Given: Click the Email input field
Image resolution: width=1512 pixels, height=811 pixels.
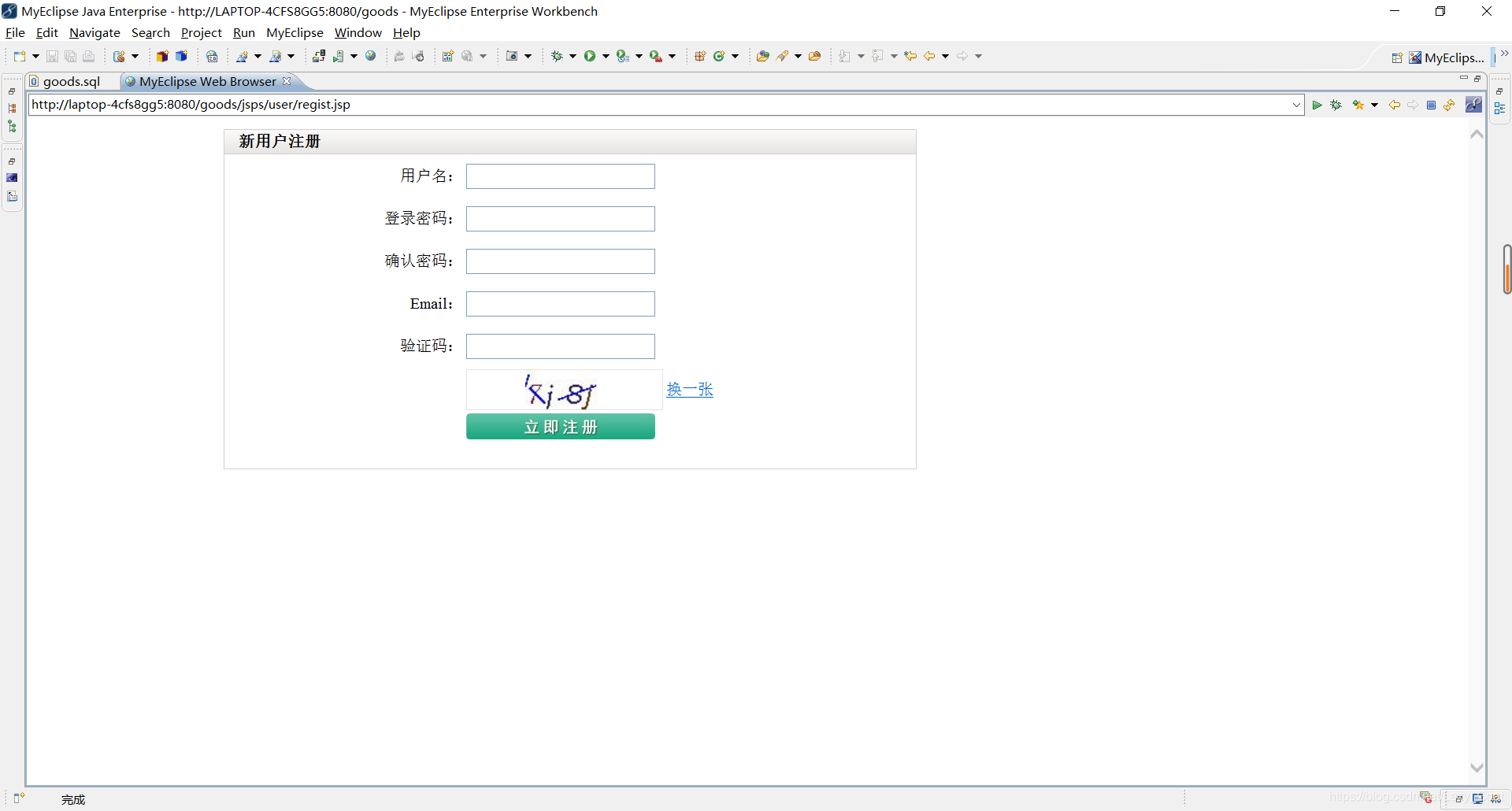Looking at the screenshot, I should point(561,304).
